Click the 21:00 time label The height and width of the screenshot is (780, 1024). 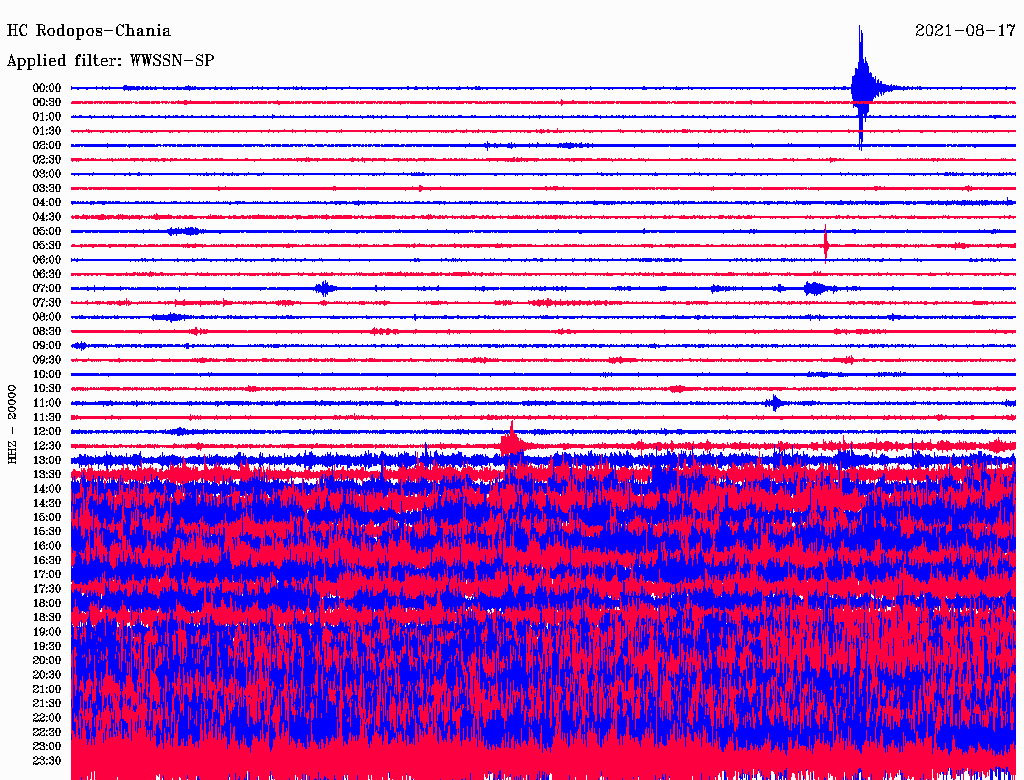coord(47,689)
